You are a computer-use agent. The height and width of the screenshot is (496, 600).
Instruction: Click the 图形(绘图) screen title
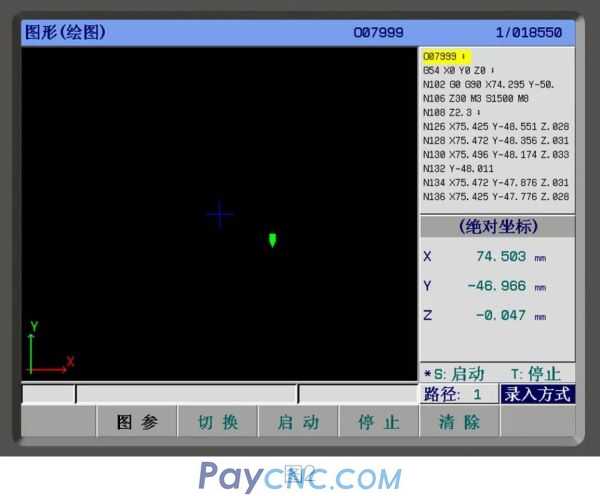(65, 32)
